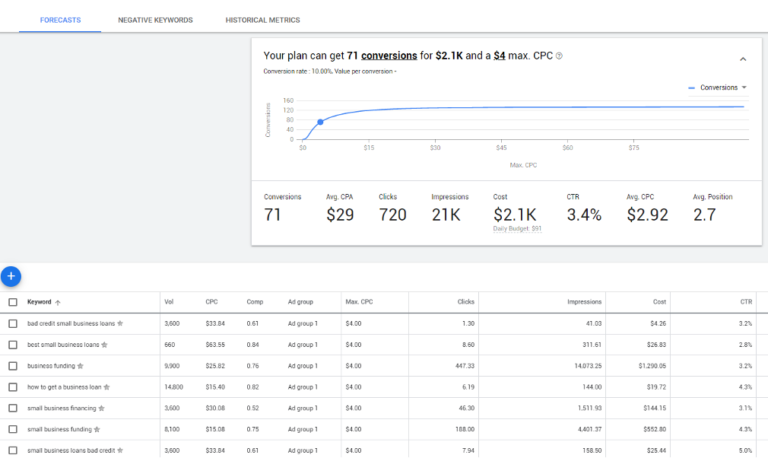Image resolution: width=768 pixels, height=458 pixels.
Task: Click the $15 tick on the Max. CPC axis
Action: pos(369,147)
